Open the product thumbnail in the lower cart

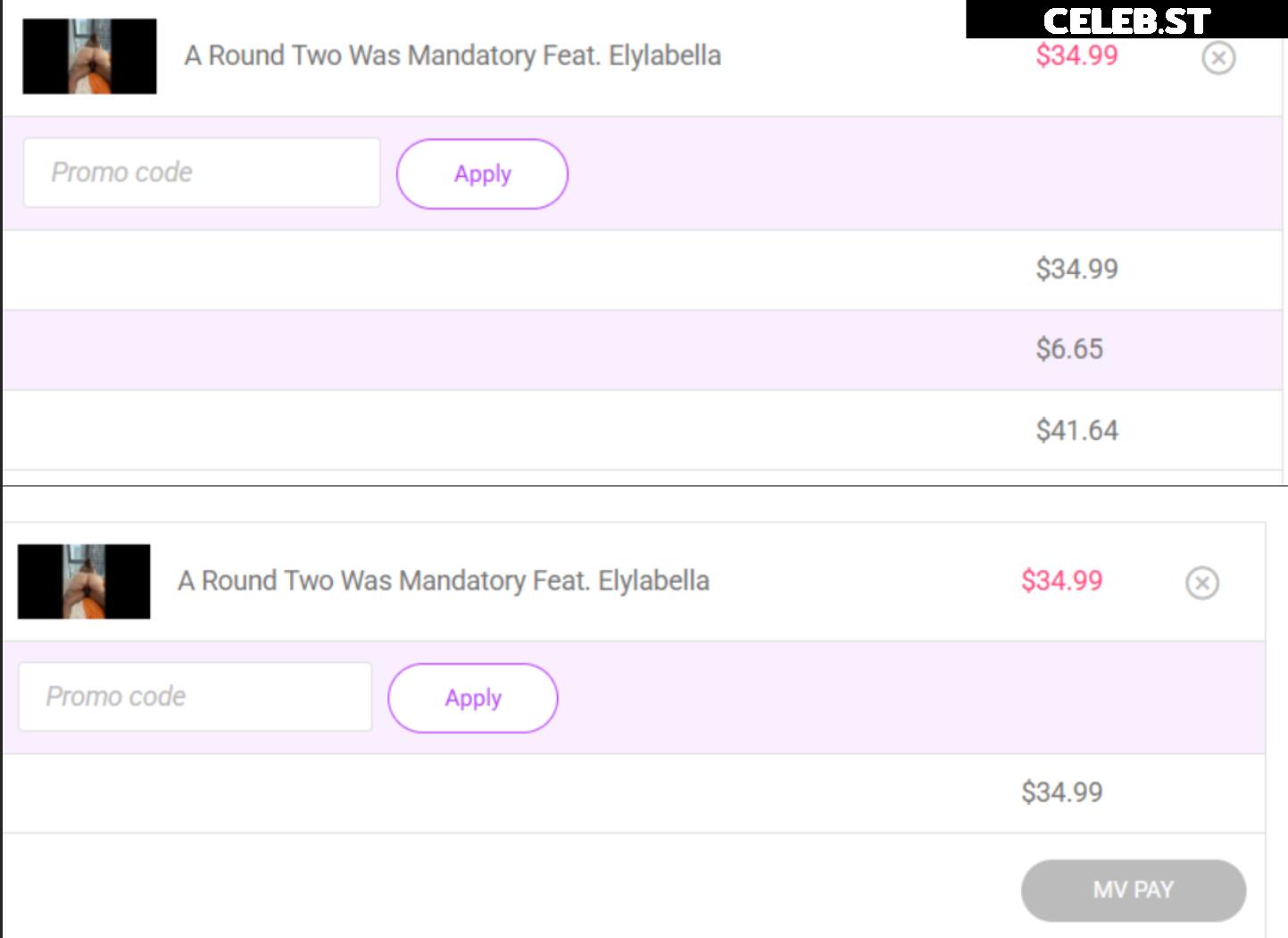click(x=84, y=581)
